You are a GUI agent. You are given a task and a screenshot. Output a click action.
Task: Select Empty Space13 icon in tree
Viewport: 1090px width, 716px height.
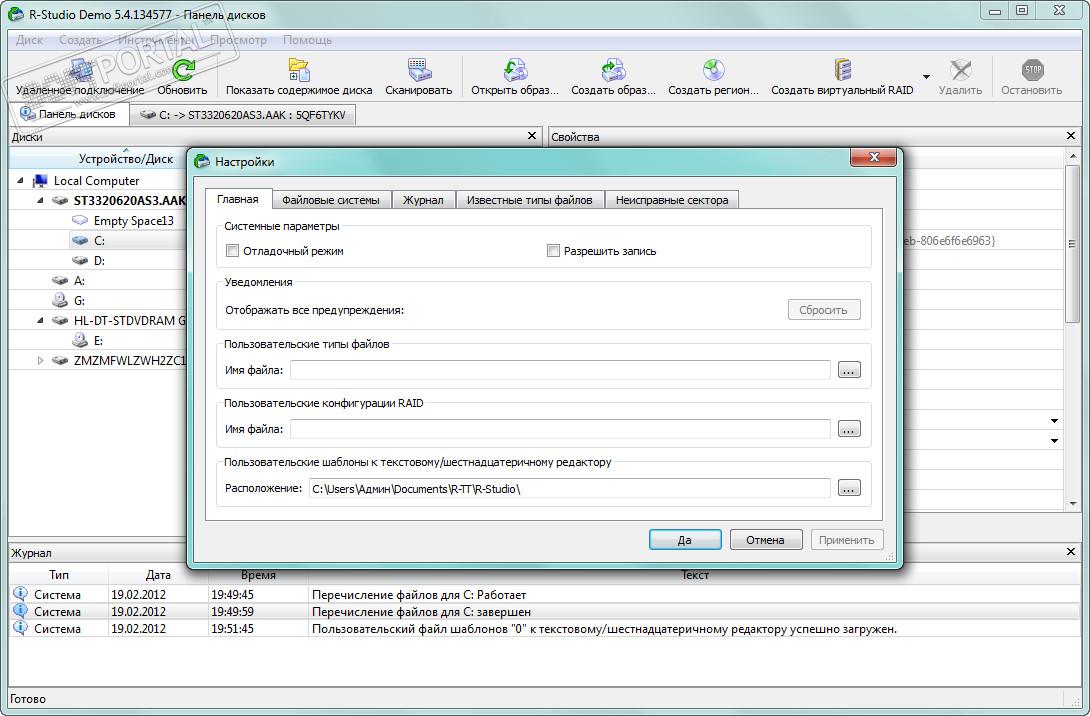coord(80,220)
